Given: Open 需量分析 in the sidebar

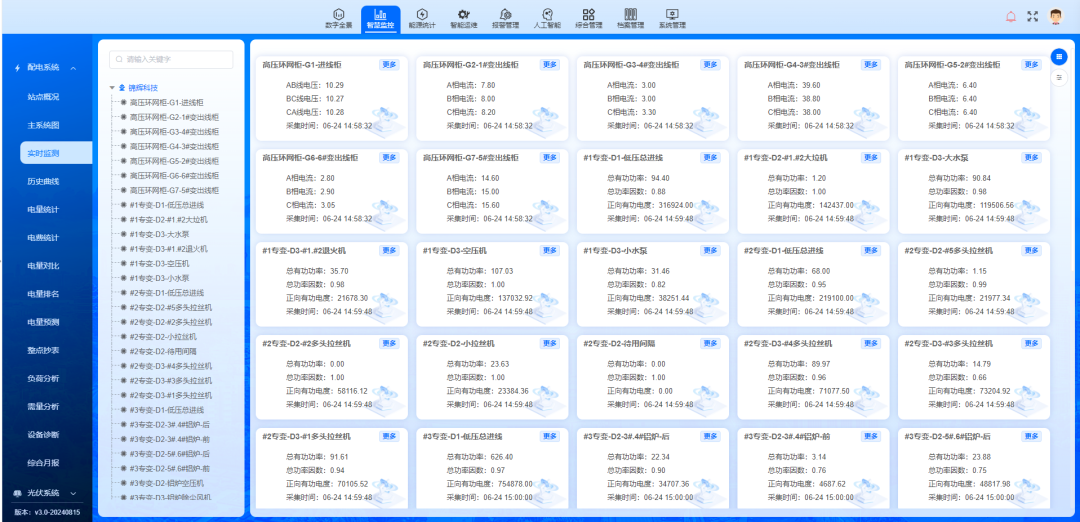Looking at the screenshot, I should [x=43, y=406].
